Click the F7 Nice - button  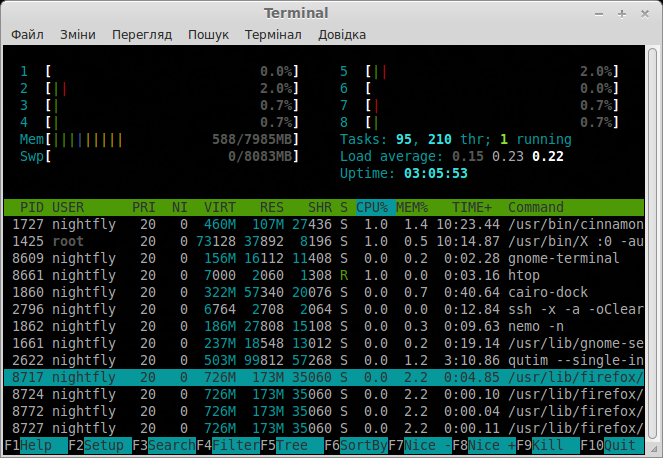pos(420,445)
